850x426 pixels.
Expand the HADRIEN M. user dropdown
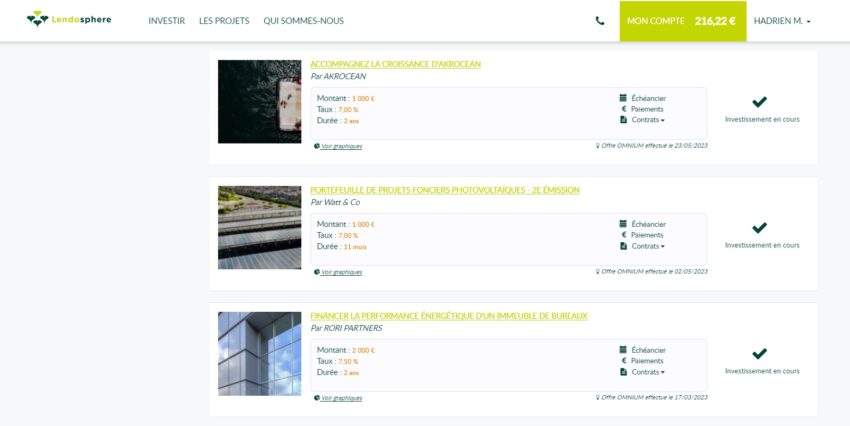(x=782, y=21)
